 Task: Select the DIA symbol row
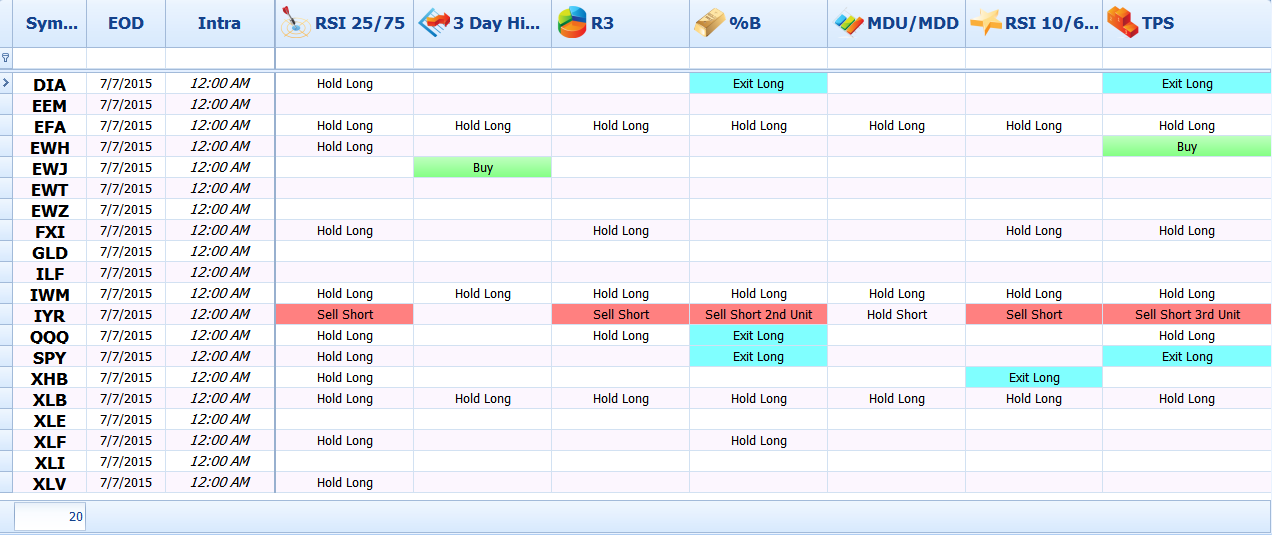point(50,84)
